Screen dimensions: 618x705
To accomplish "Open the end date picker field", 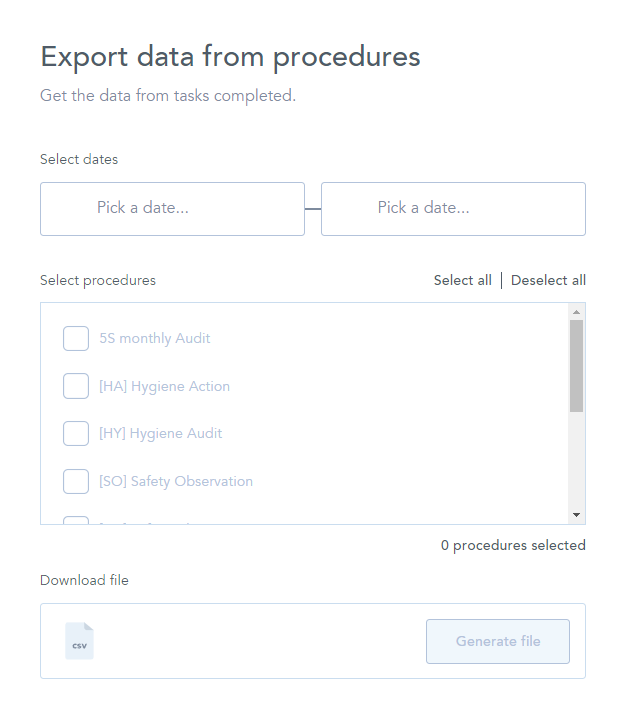I will point(453,208).
